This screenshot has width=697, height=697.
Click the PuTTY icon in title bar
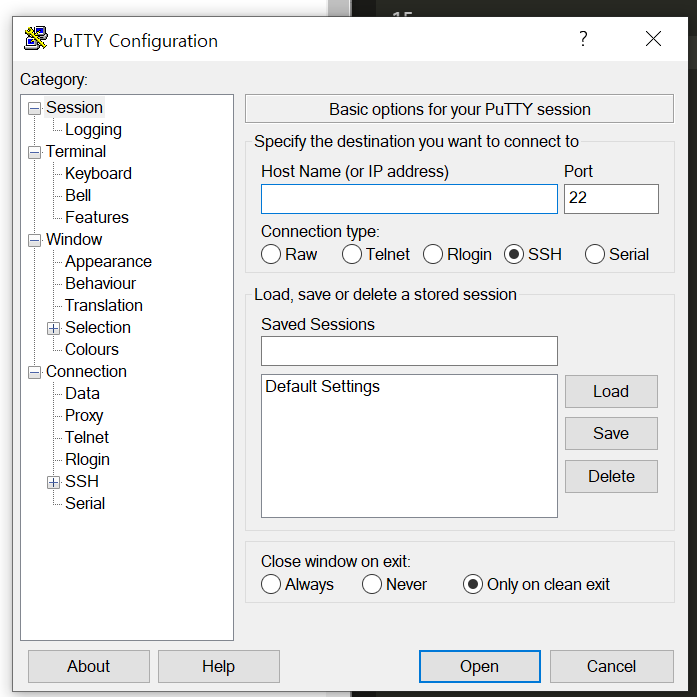[x=36, y=40]
